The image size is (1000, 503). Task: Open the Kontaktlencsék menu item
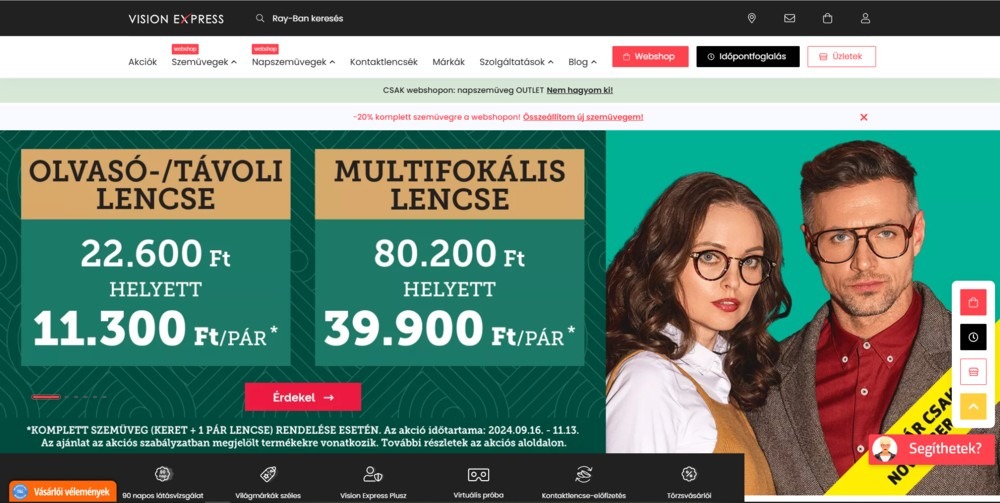pyautogui.click(x=384, y=62)
